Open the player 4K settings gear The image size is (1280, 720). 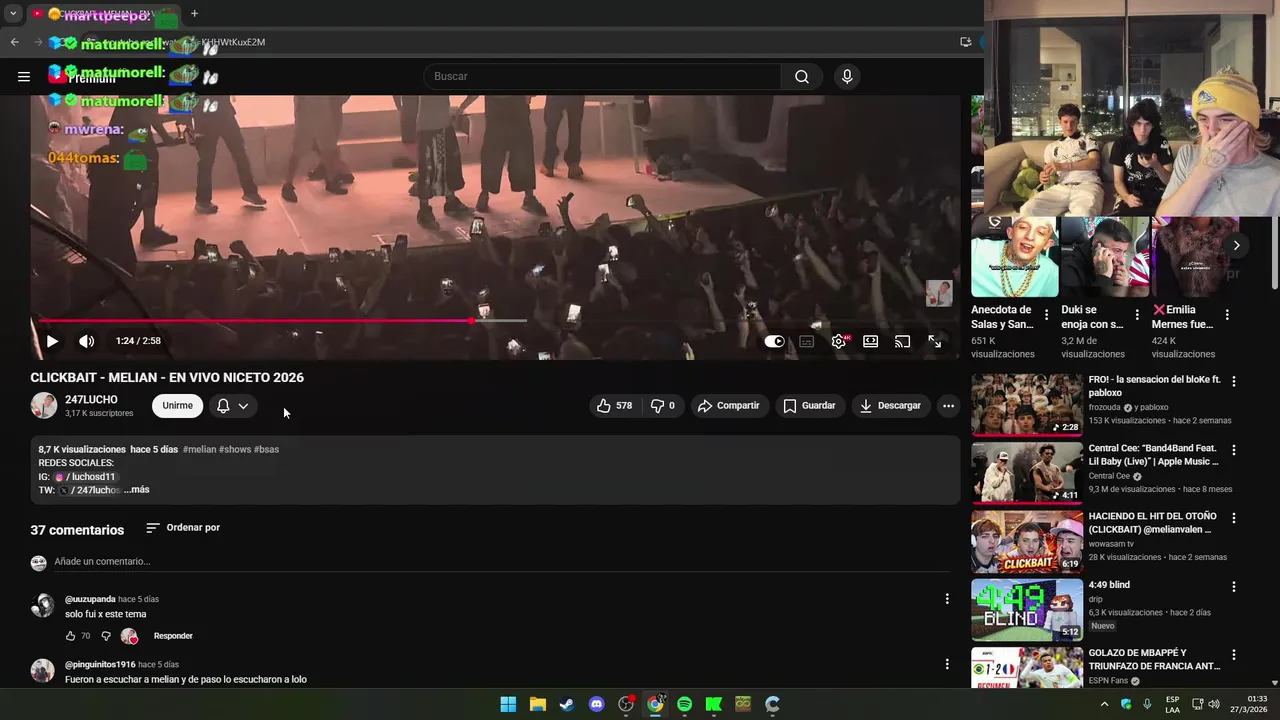coord(839,341)
